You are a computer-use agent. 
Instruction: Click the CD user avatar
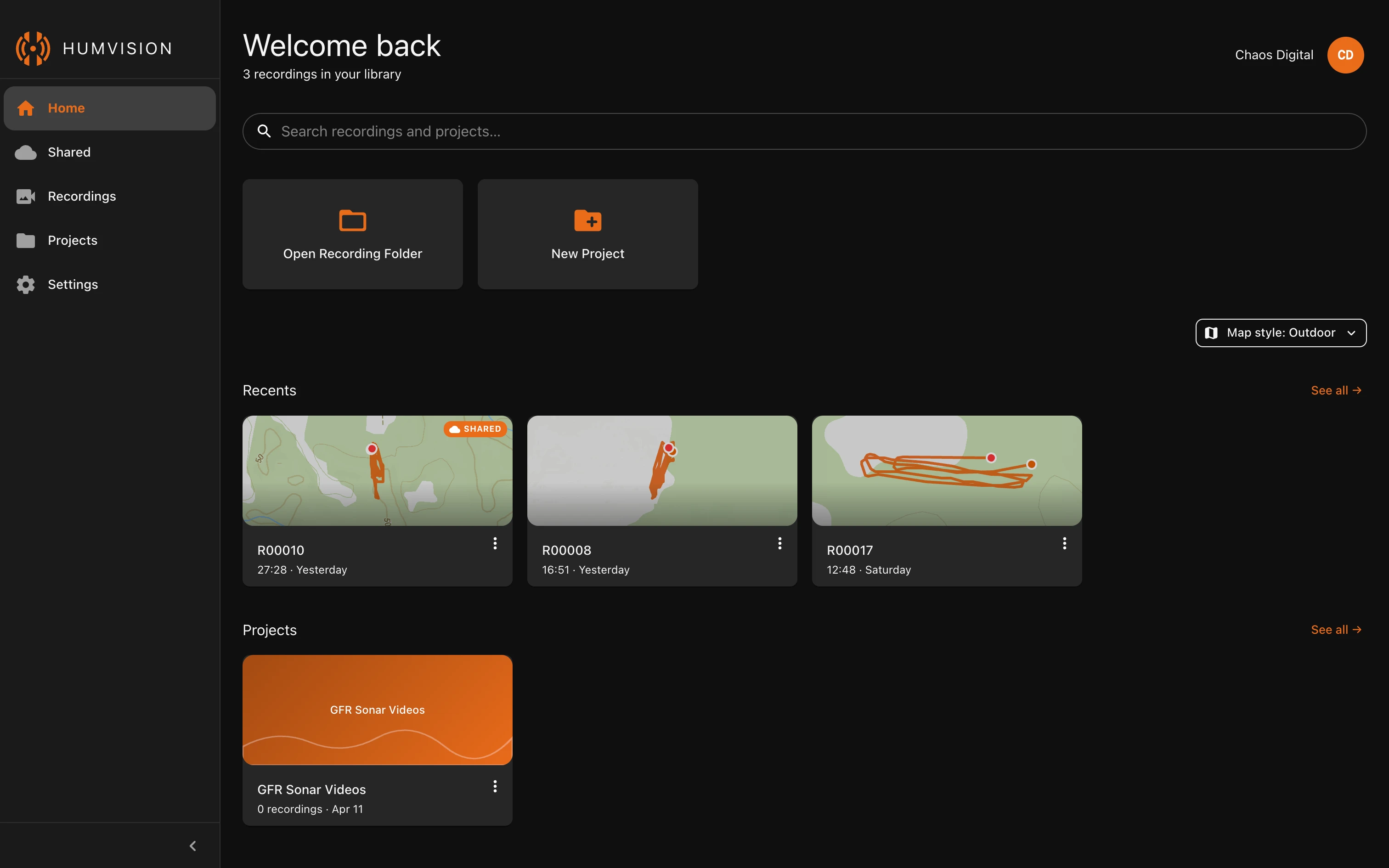(1345, 55)
